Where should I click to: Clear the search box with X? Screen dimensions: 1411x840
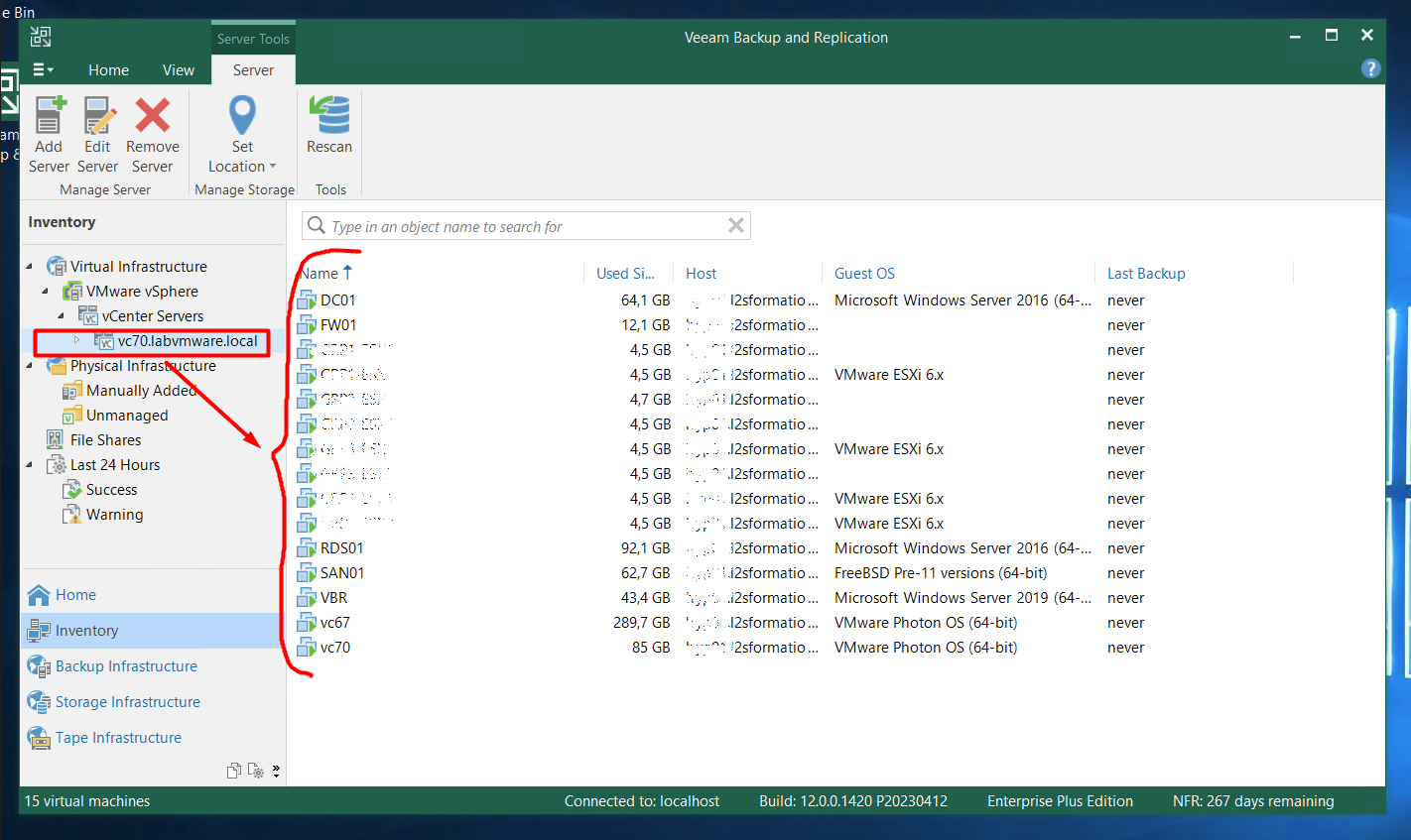point(736,225)
